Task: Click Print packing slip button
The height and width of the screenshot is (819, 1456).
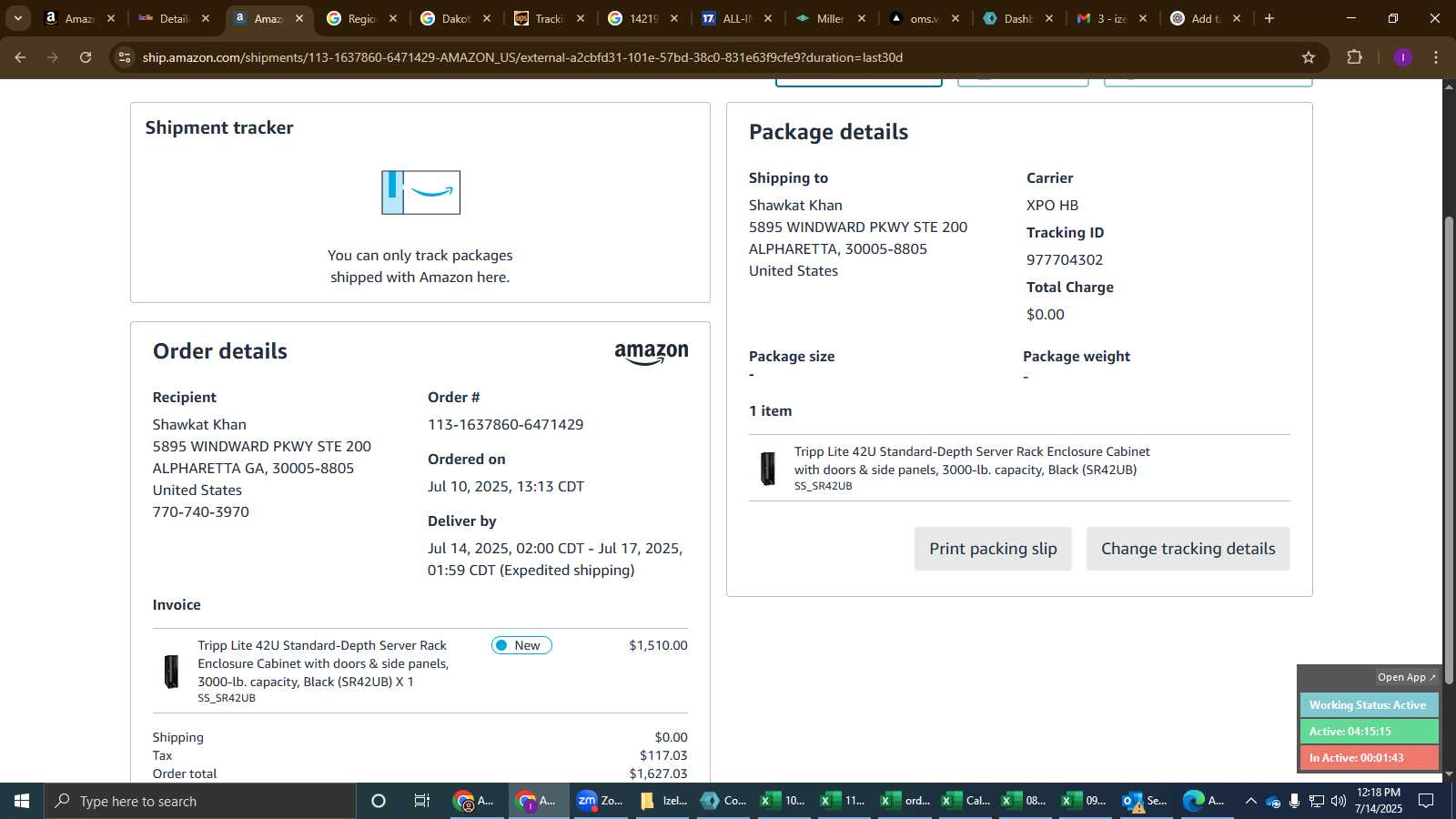Action: click(x=993, y=549)
